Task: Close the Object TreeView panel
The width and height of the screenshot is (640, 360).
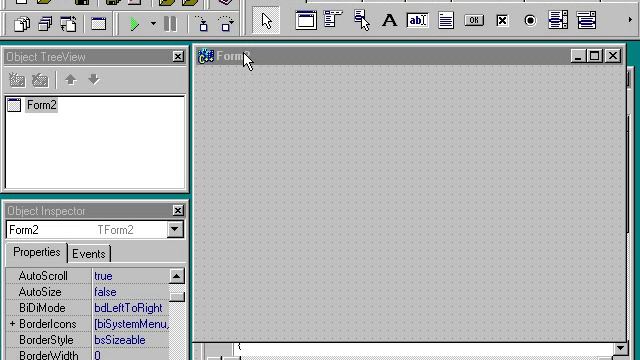Action: [x=178, y=56]
